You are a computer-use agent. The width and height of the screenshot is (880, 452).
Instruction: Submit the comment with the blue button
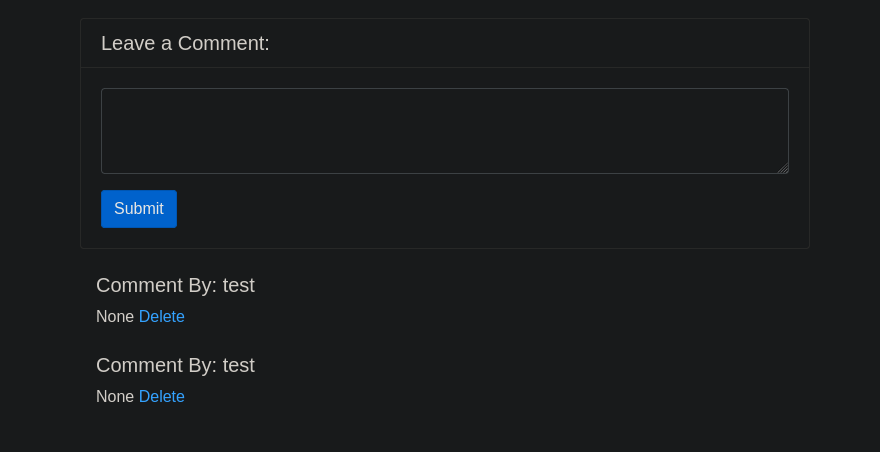click(x=139, y=209)
